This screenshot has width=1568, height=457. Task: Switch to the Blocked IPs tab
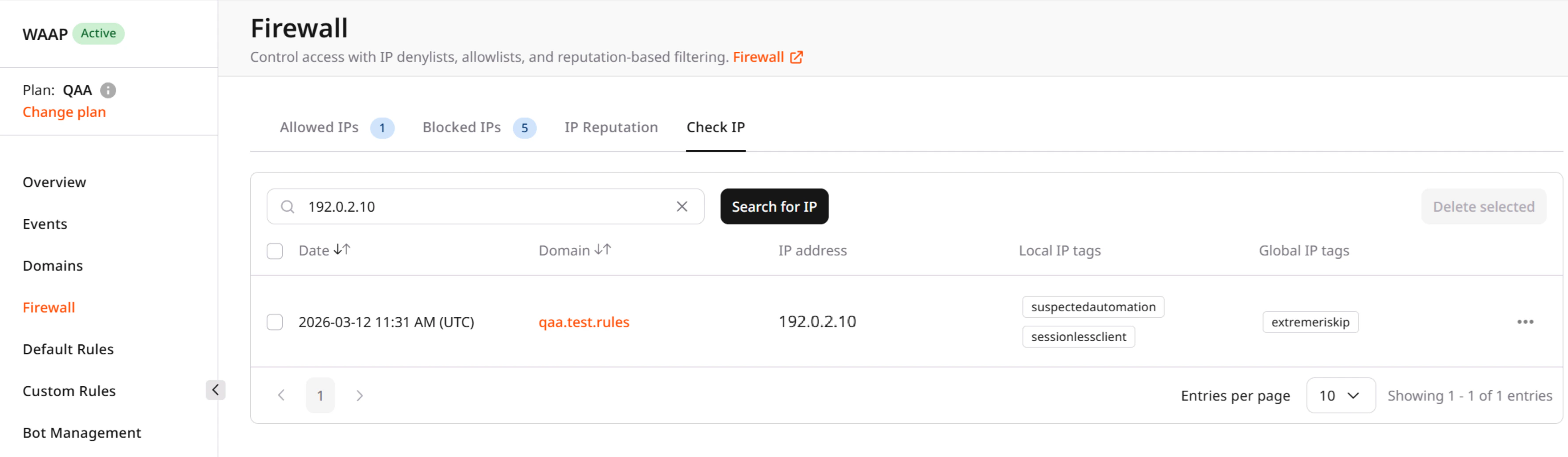(461, 127)
